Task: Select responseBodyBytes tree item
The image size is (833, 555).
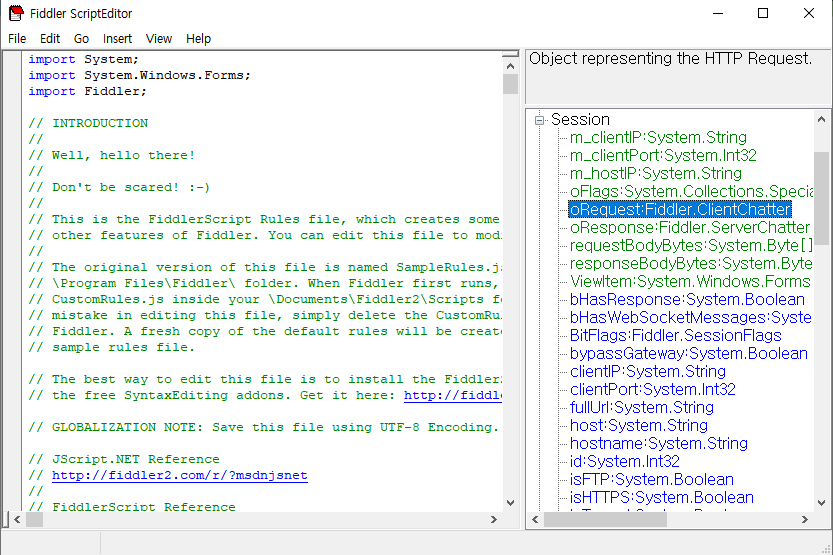Action: pyautogui.click(x=691, y=264)
